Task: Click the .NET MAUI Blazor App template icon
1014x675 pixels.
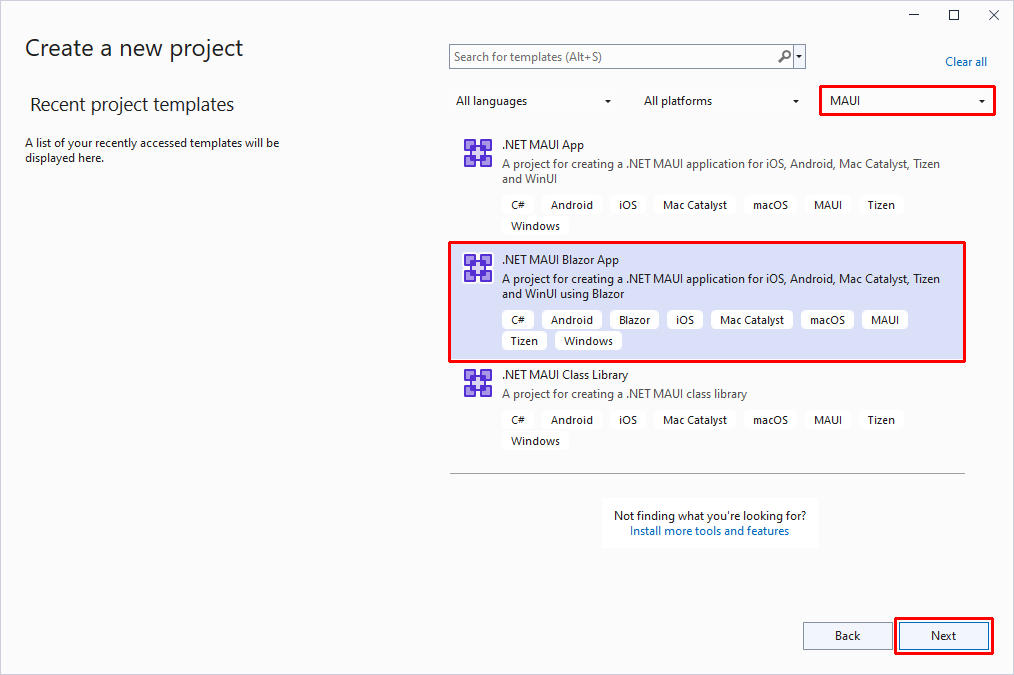Action: (478, 268)
